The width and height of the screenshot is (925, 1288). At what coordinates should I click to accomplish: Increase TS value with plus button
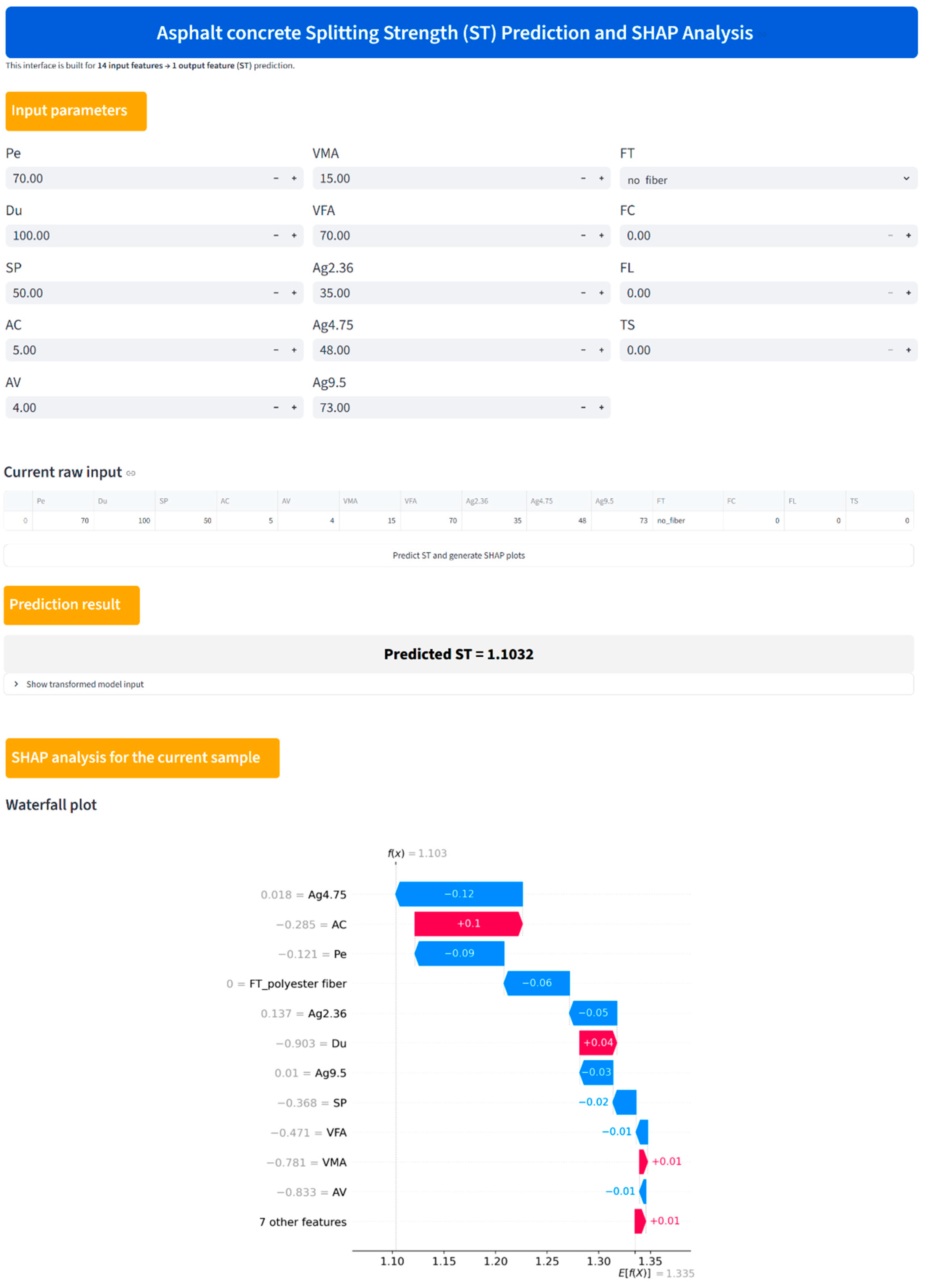(908, 350)
